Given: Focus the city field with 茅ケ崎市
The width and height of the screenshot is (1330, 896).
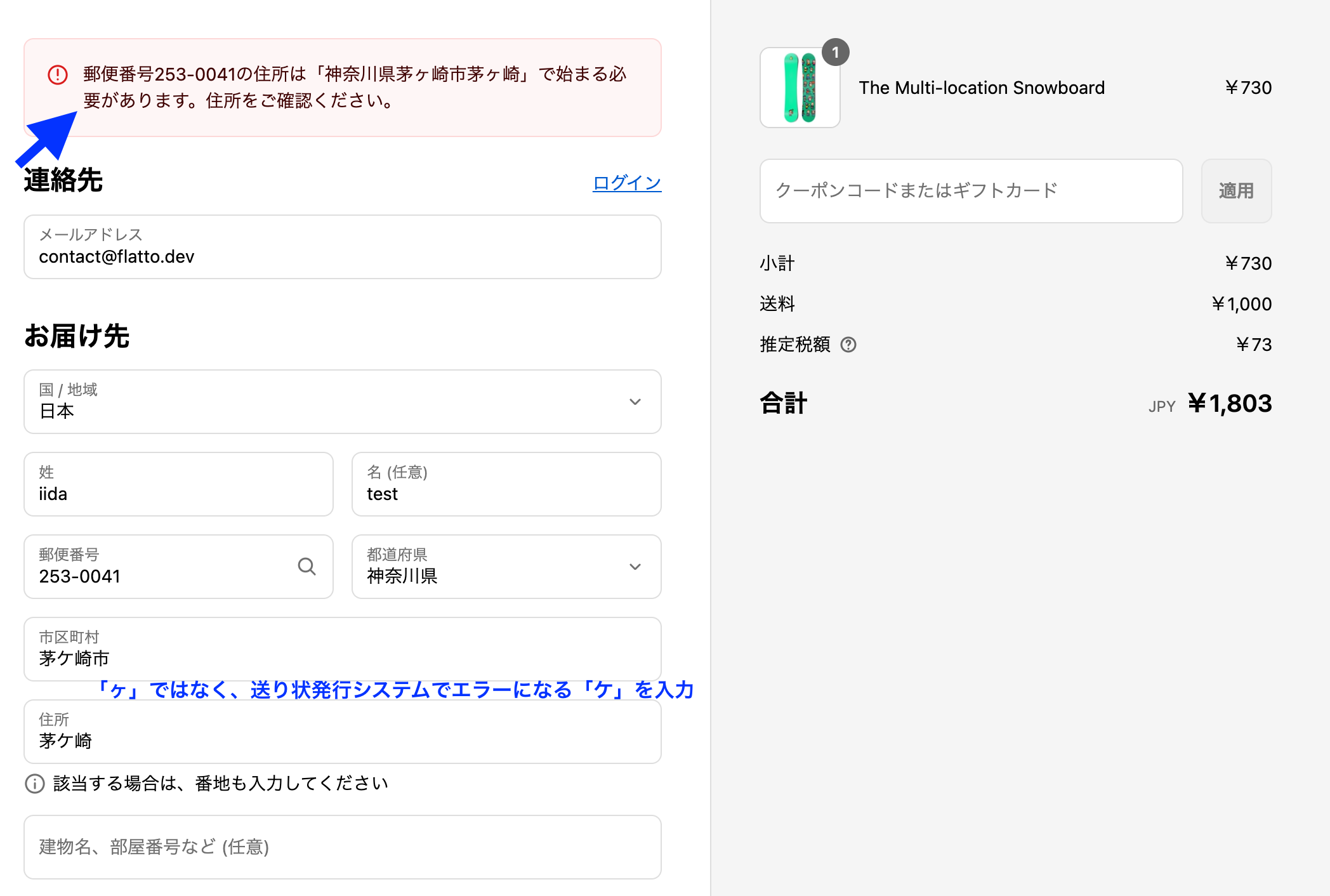Looking at the screenshot, I should [x=342, y=649].
